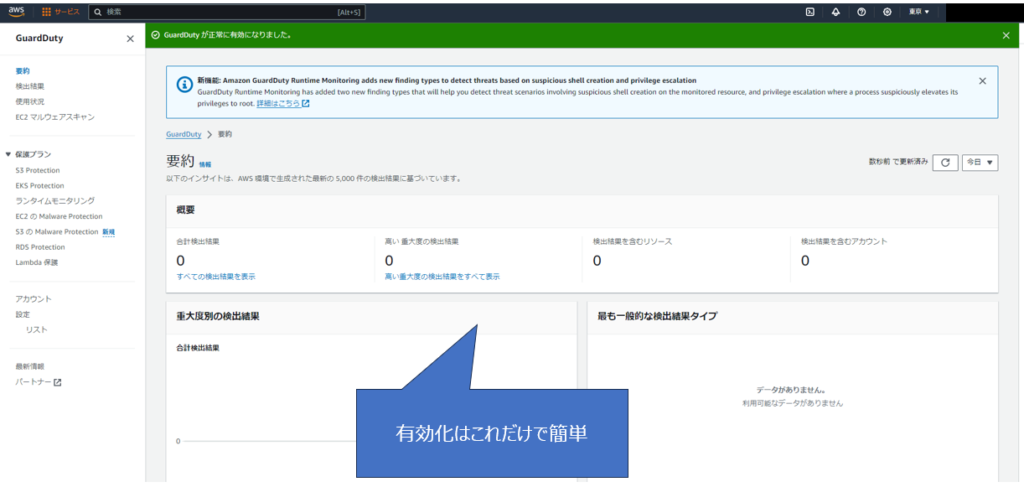Open the パートナー external link
Viewport: 1024px width, 487px height.
pyautogui.click(x=39, y=383)
